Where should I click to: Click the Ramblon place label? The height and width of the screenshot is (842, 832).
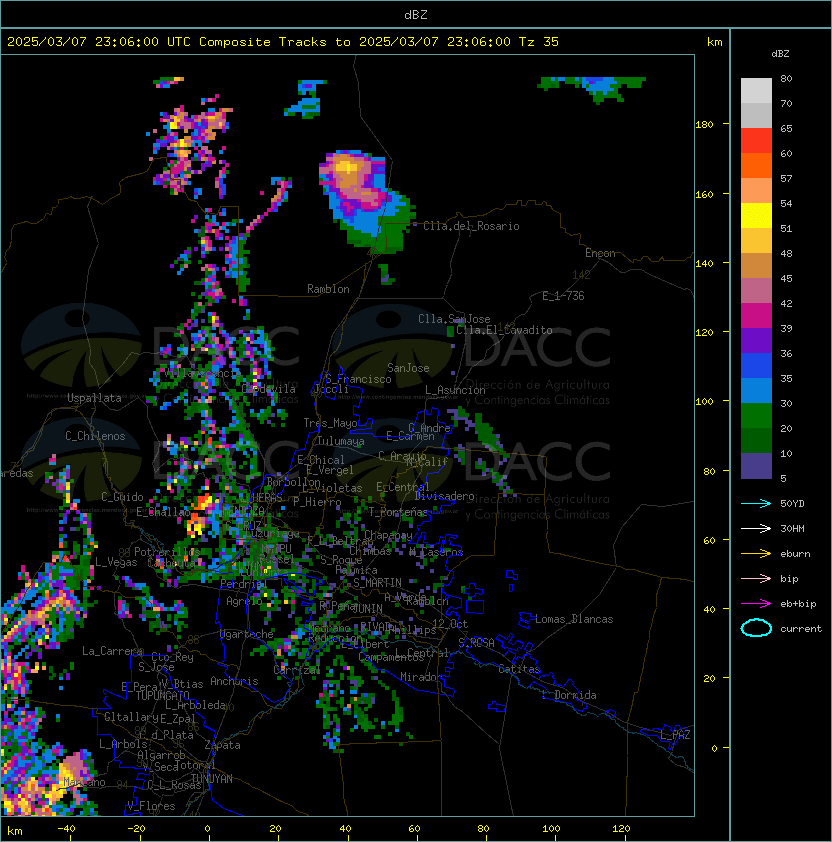(328, 289)
